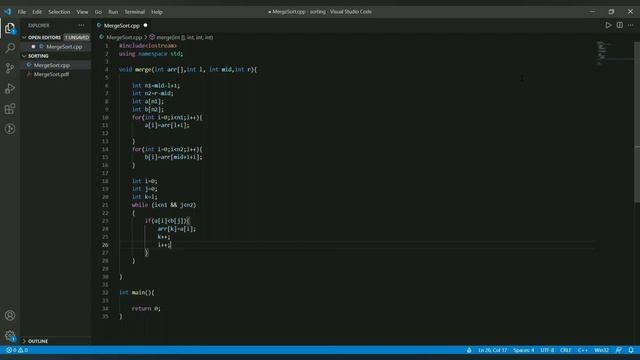
Task: Open the Go menu
Action: coord(98,12)
